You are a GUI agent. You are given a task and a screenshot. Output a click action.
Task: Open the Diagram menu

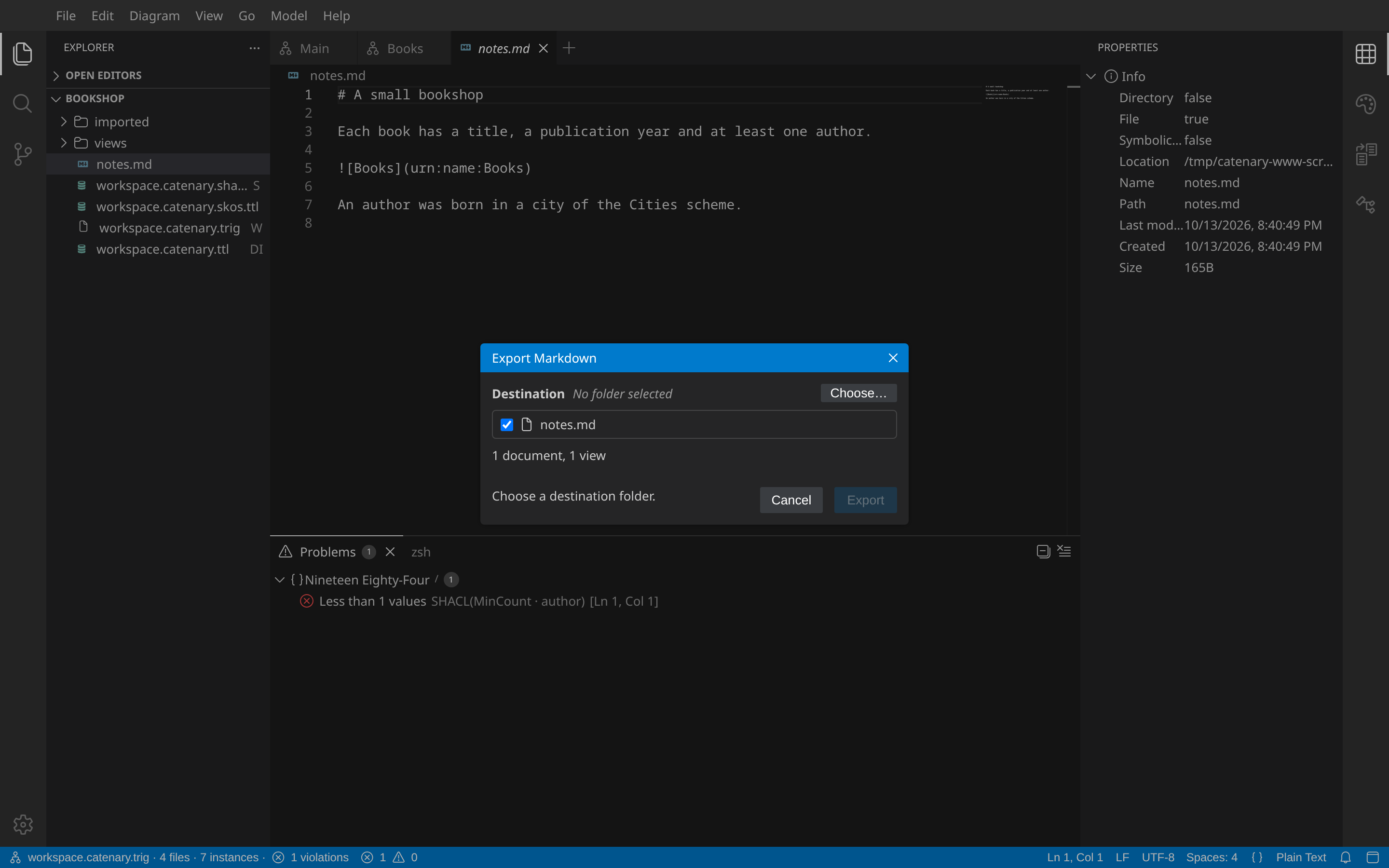pos(154,16)
